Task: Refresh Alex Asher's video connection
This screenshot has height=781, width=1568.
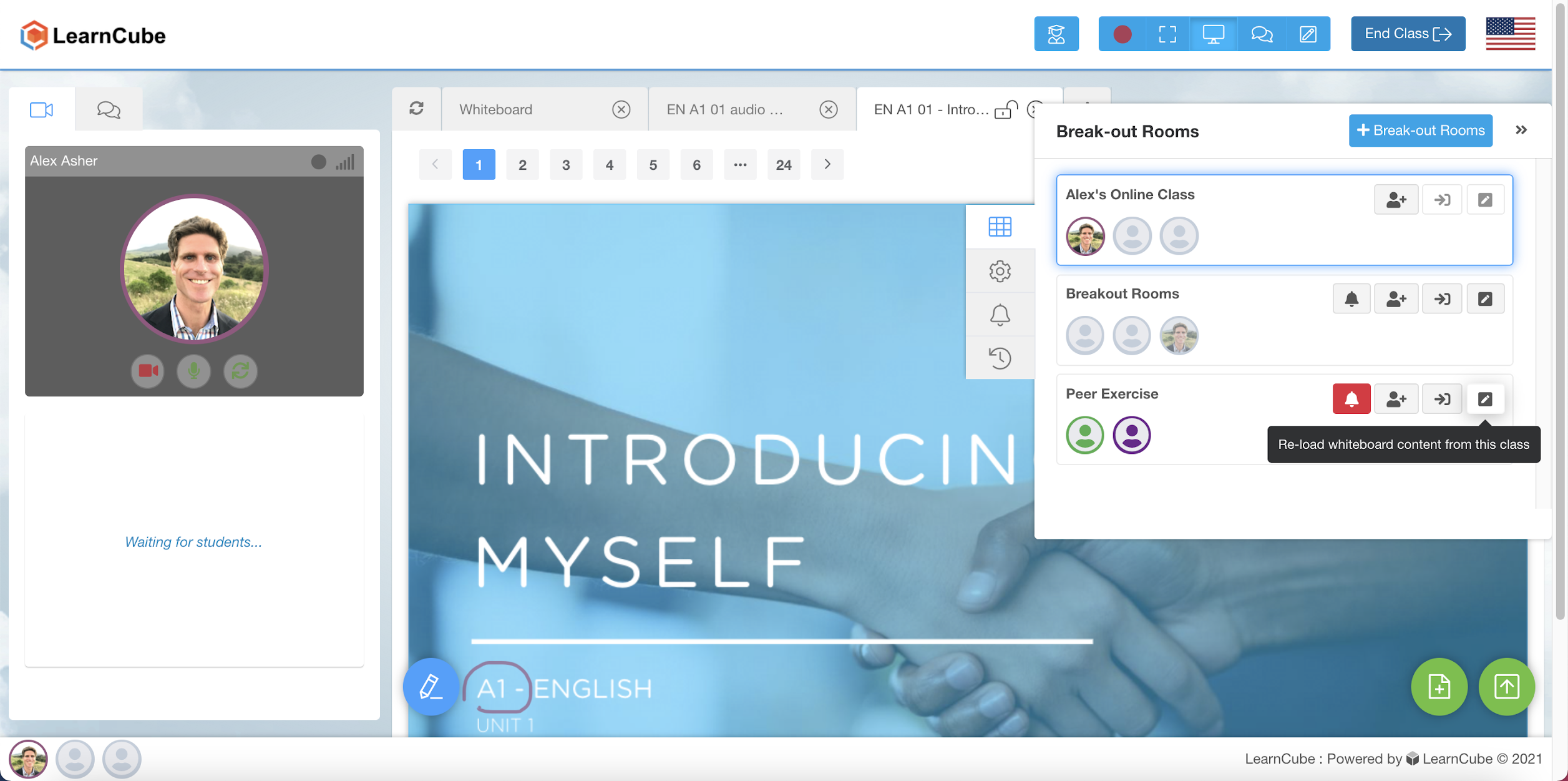Action: (240, 371)
